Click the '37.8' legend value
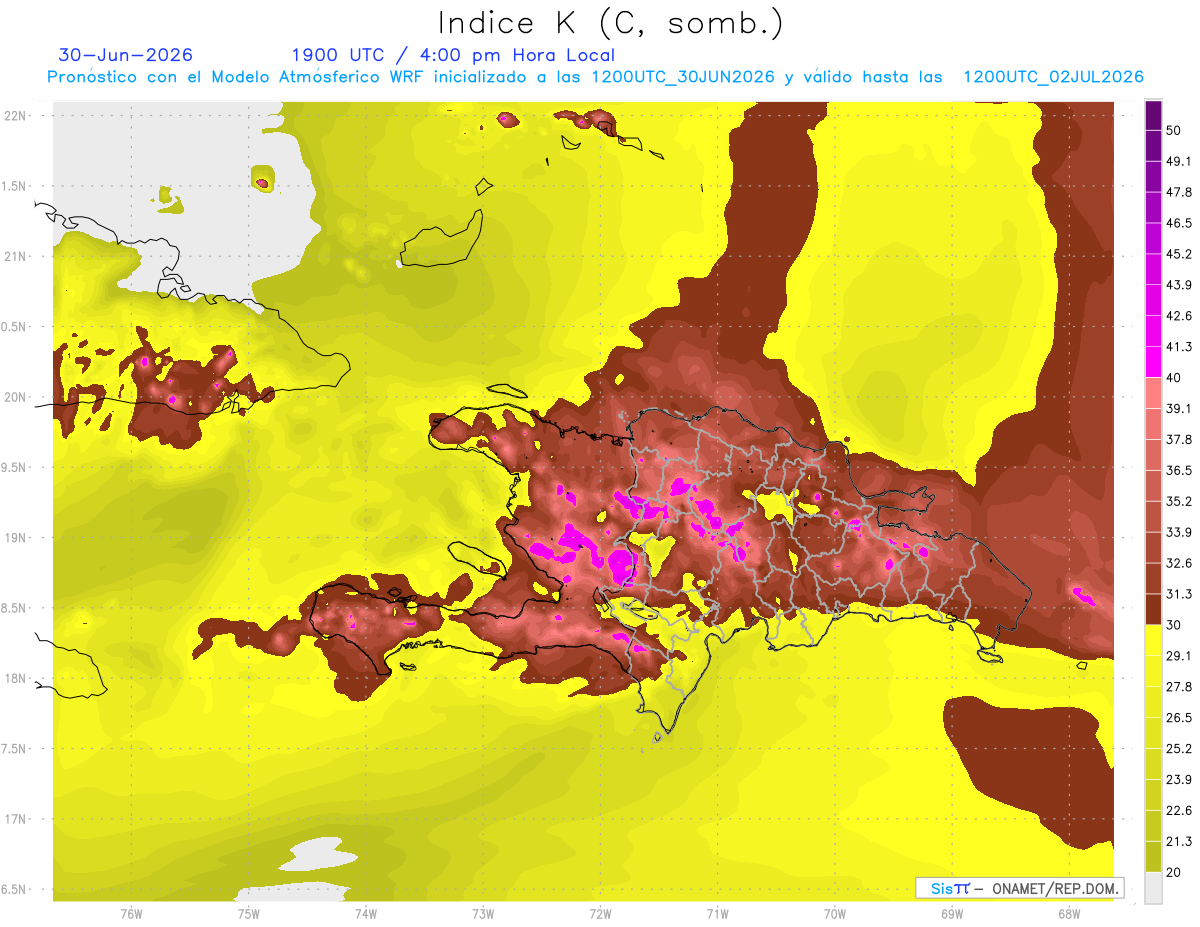The image size is (1200, 927). pos(1179,439)
